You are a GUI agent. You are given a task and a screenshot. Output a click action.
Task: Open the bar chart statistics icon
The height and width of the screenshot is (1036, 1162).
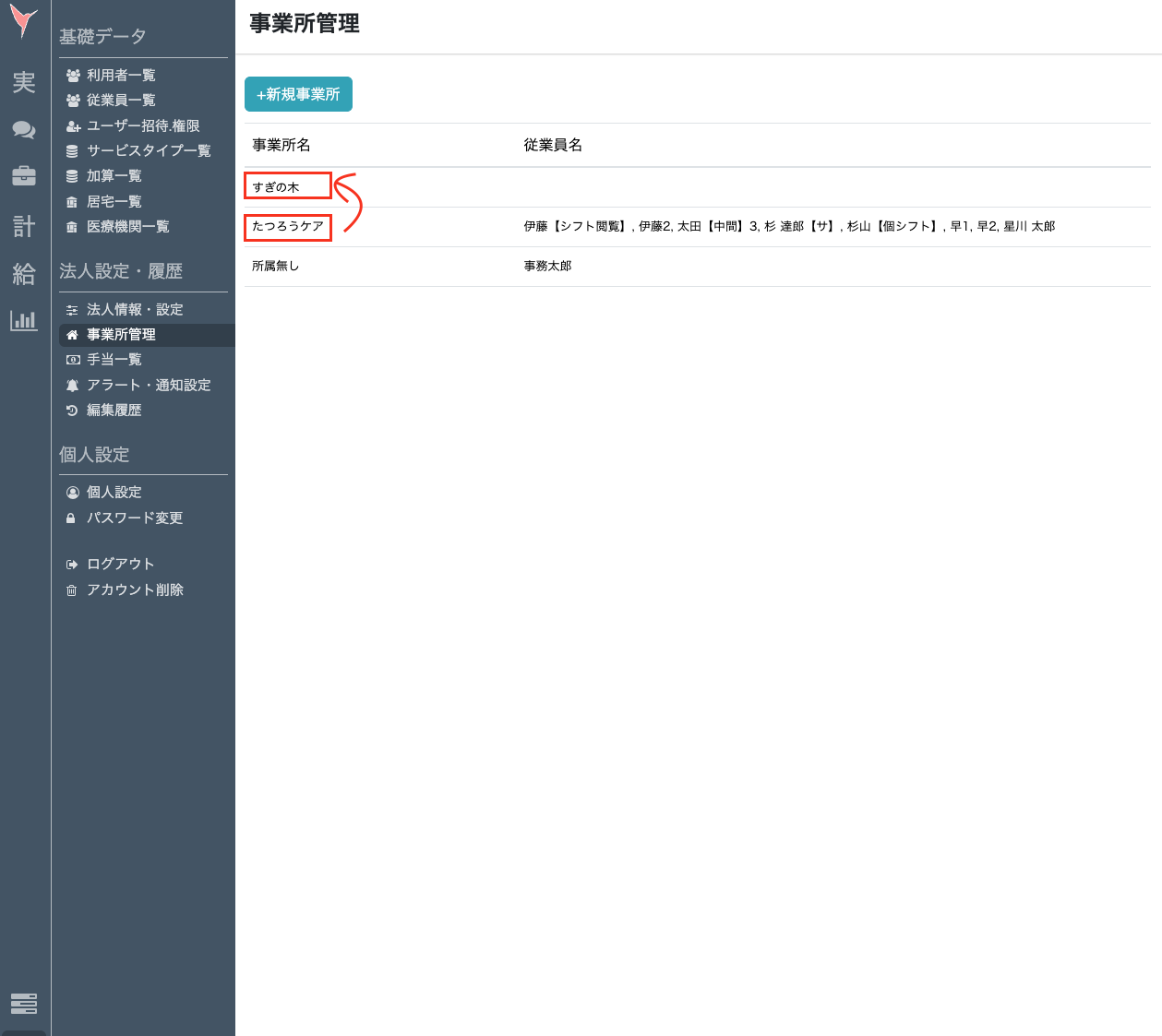[x=24, y=321]
